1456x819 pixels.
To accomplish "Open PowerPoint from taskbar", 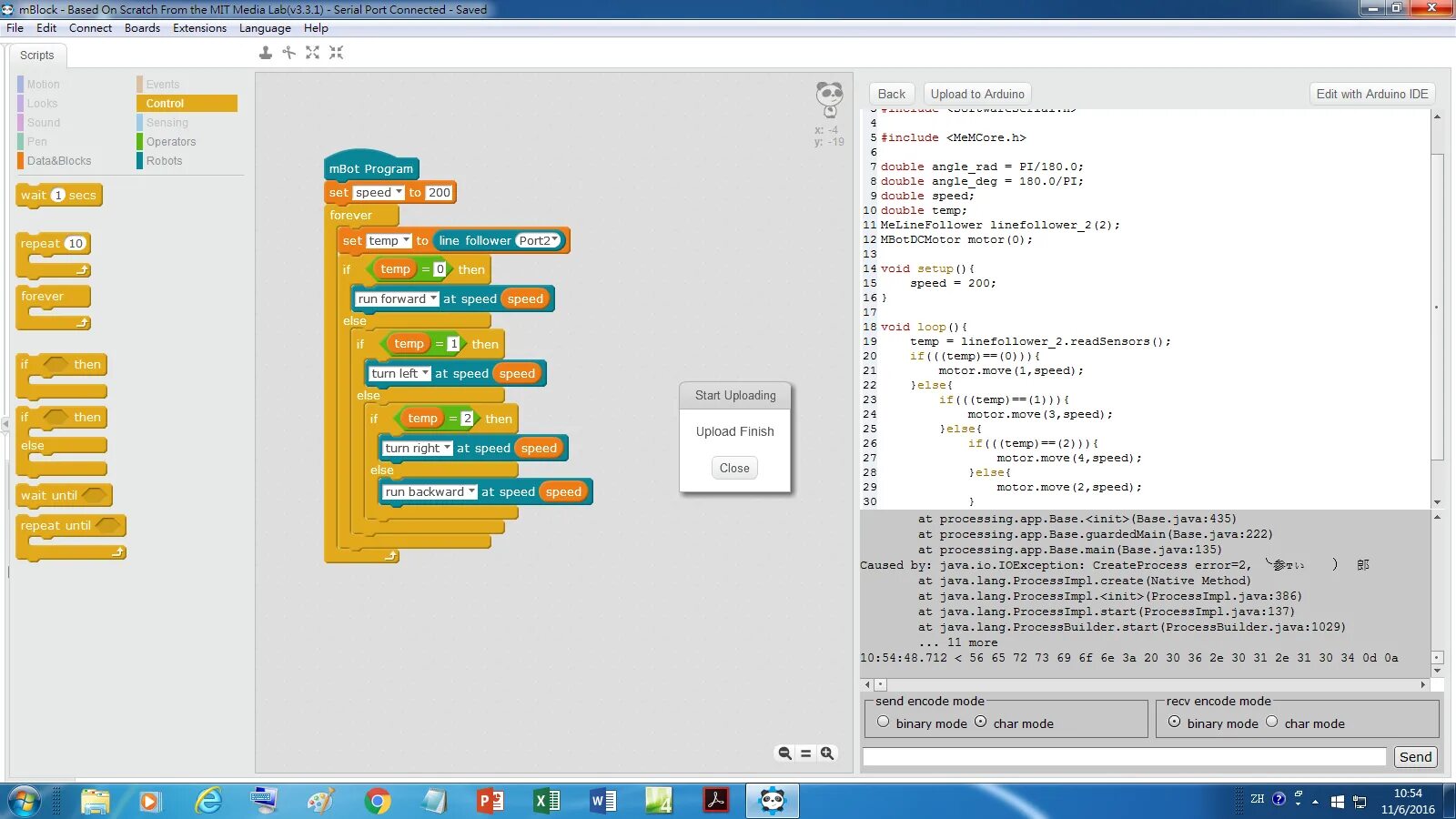I will (x=490, y=802).
